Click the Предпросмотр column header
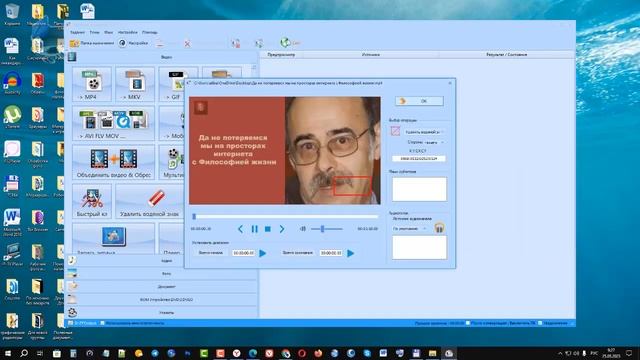 click(x=281, y=55)
